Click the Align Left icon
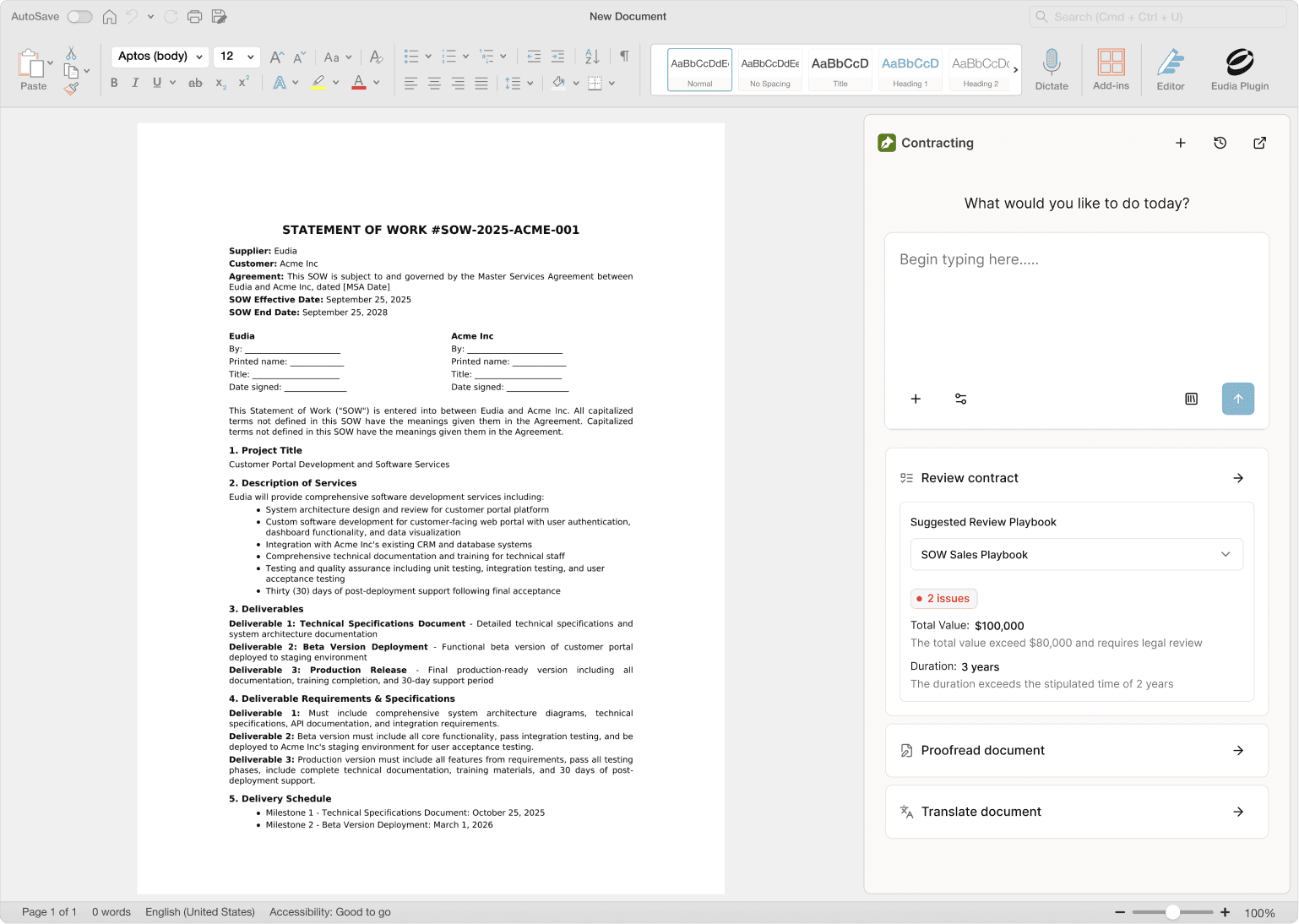 pyautogui.click(x=410, y=83)
